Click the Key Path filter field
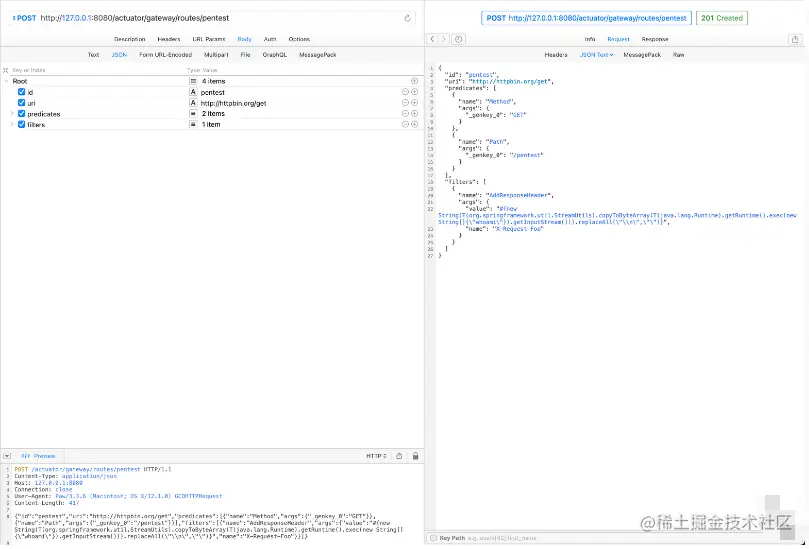 coord(617,538)
